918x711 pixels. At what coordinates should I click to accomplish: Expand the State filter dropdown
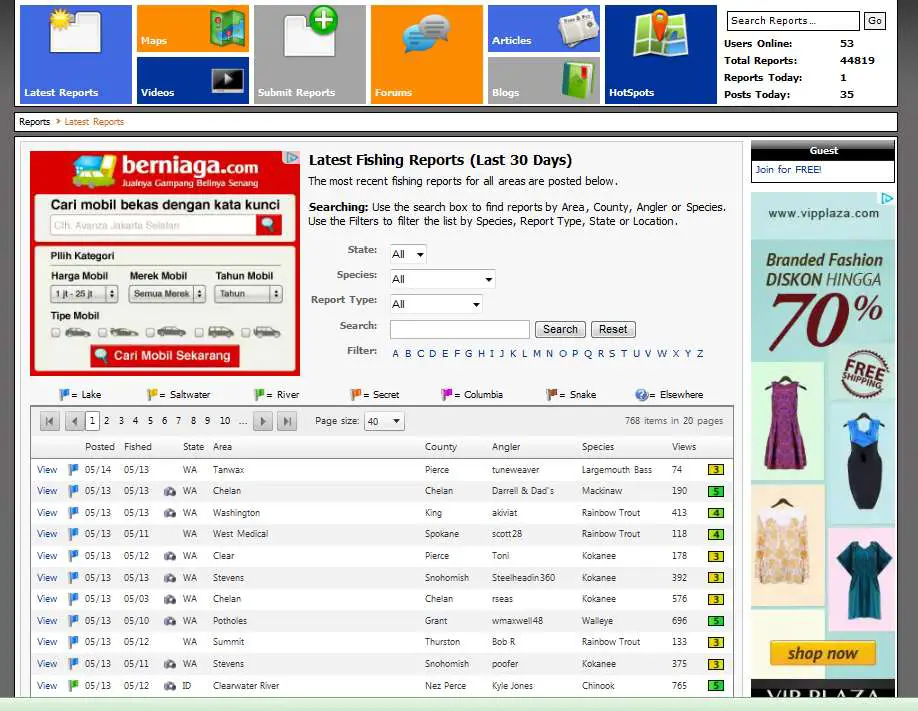point(408,255)
